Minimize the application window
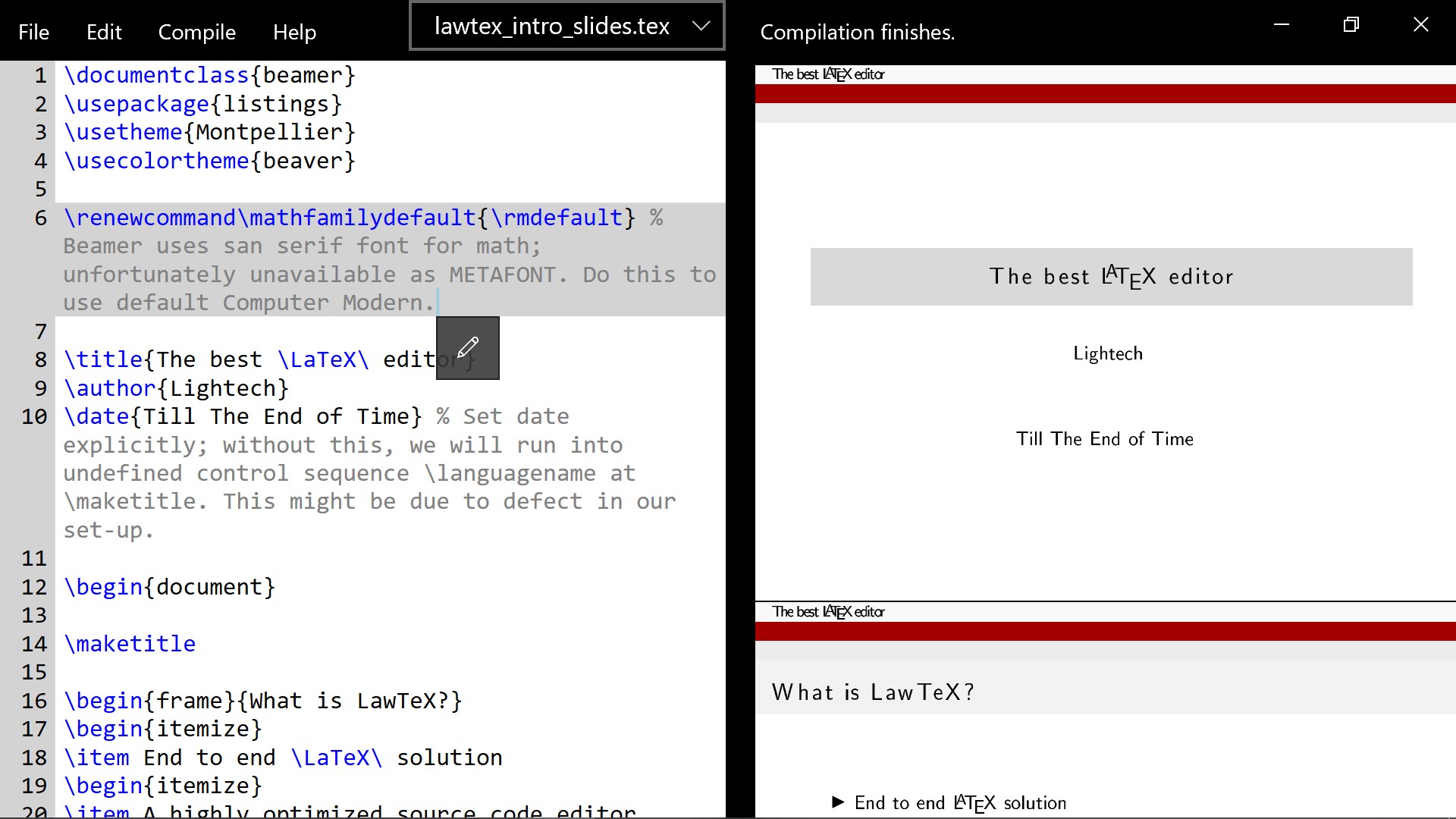Viewport: 1456px width, 819px height. [x=1281, y=25]
